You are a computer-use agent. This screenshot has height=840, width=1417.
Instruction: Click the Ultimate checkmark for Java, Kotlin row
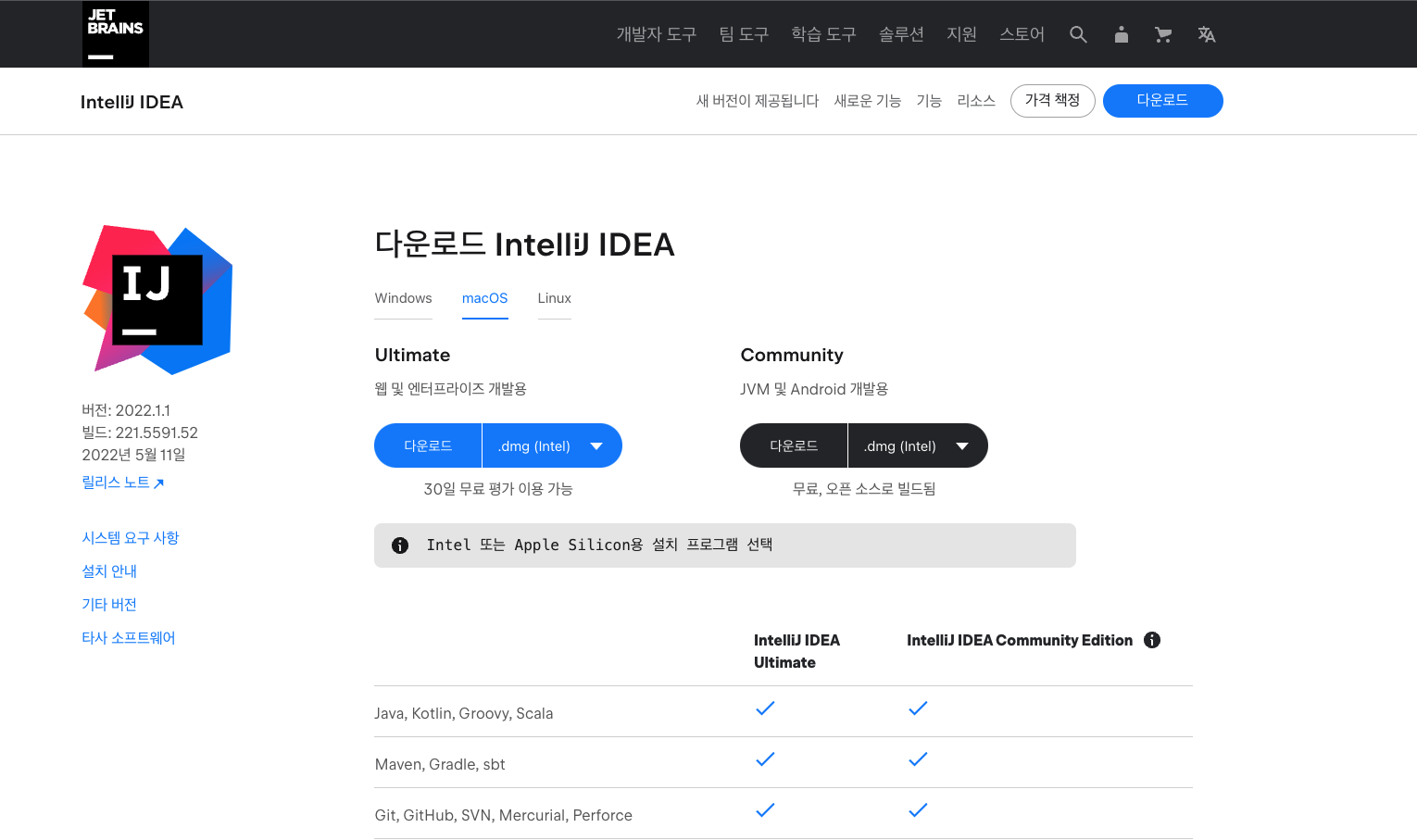[765, 708]
